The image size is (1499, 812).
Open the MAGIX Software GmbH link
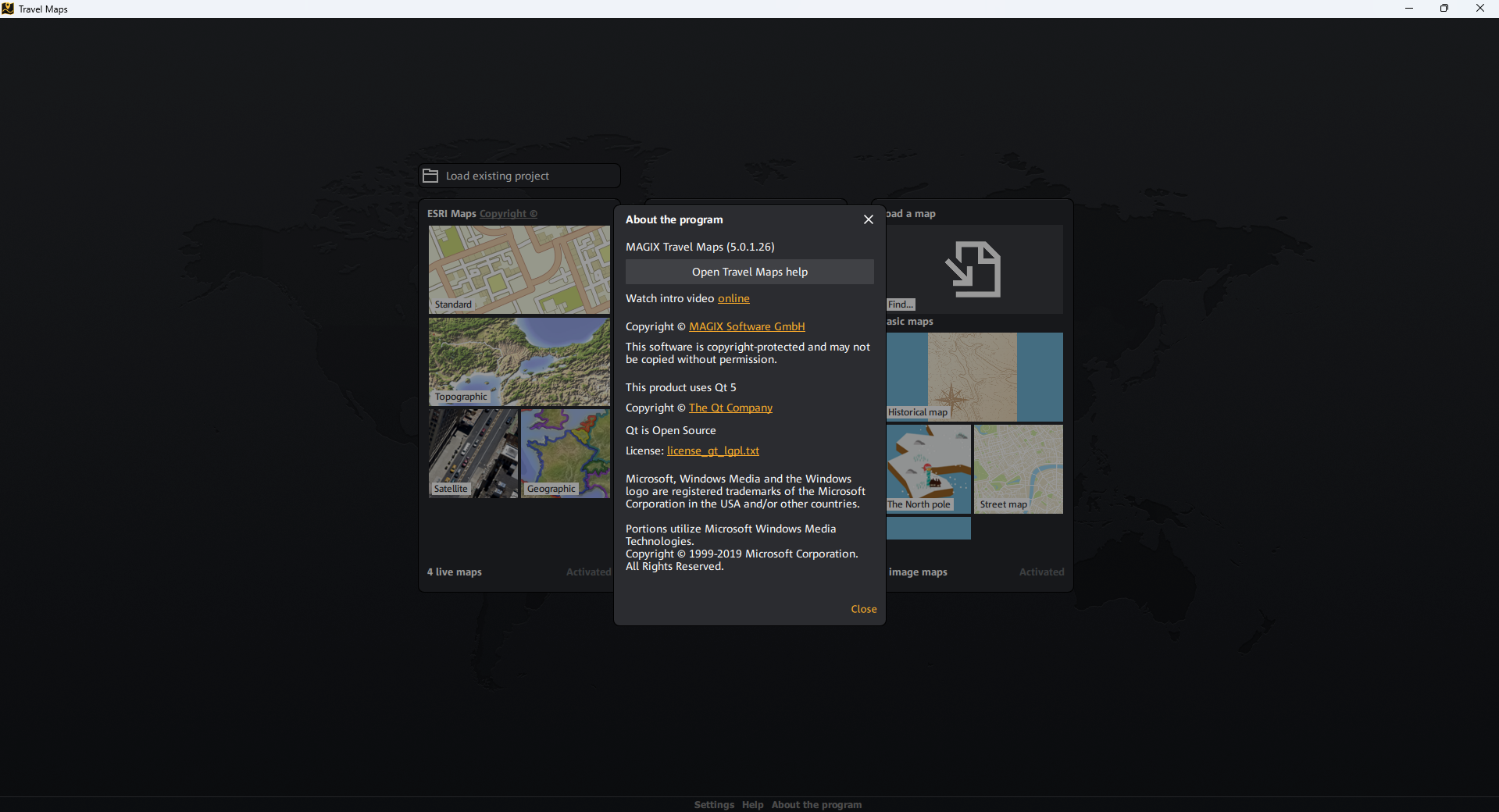click(747, 326)
